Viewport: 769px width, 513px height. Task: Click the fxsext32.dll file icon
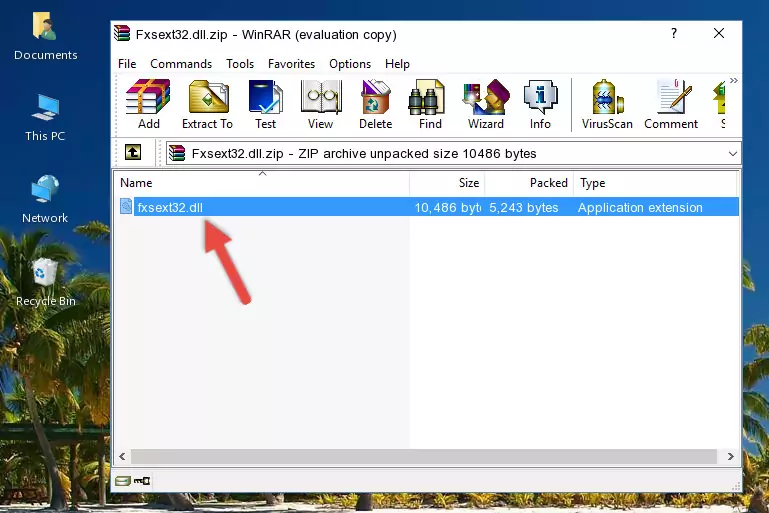click(126, 206)
